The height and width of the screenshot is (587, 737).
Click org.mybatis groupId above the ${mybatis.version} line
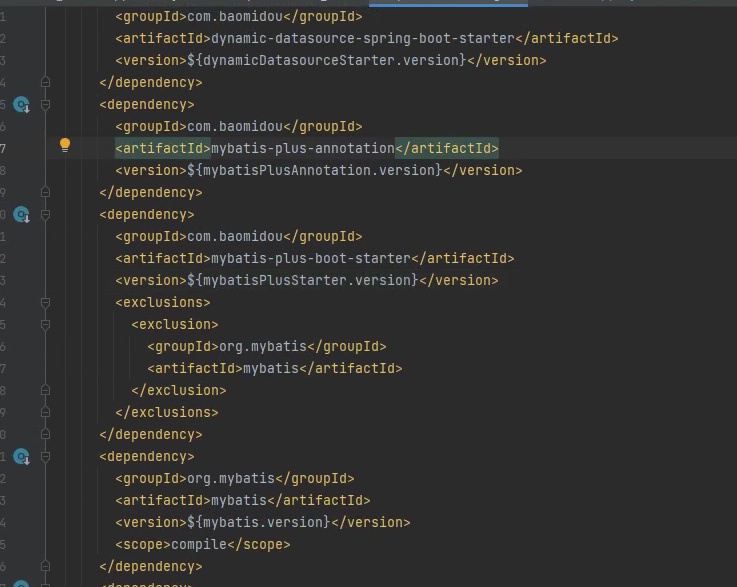231,478
